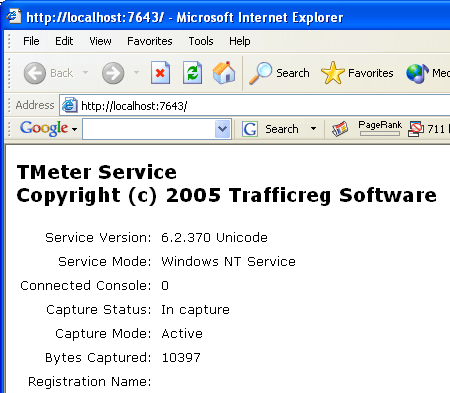Click the Active capture mode value
The height and width of the screenshot is (393, 450).
(182, 334)
